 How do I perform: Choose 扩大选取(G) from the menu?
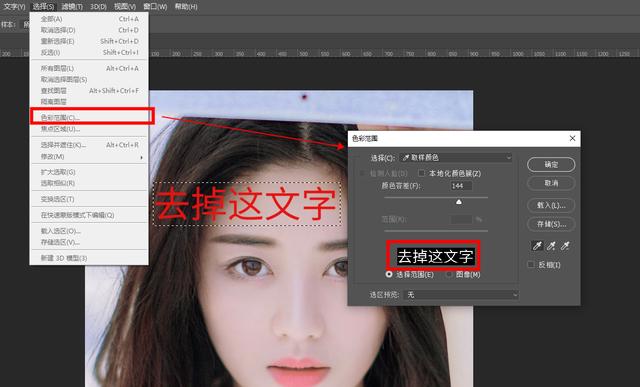(x=89, y=172)
